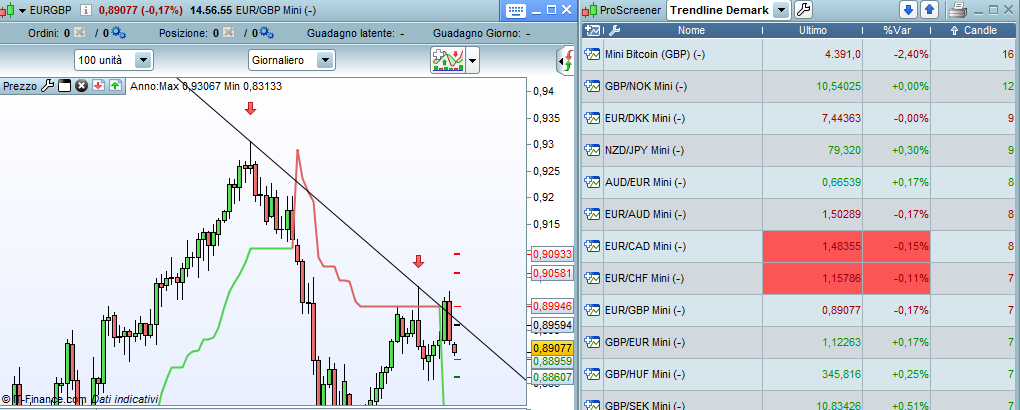Move Prezzo panel down with red arrow
This screenshot has height=410, width=1020.
click(98, 86)
